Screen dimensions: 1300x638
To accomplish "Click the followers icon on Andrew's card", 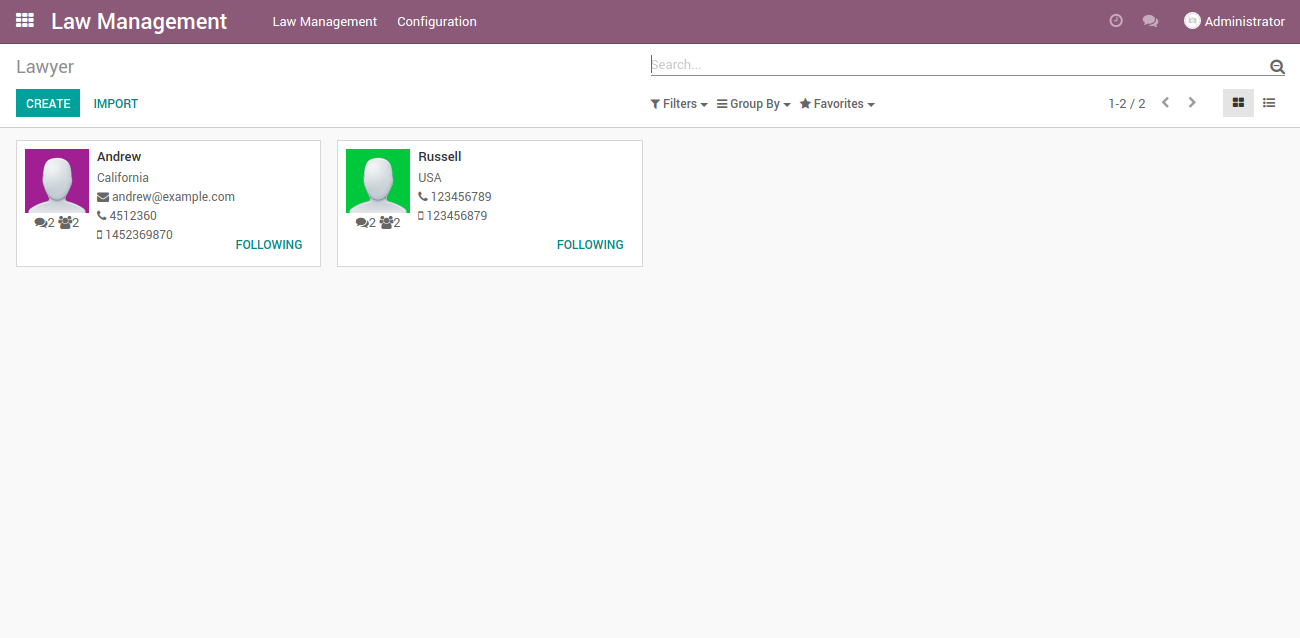I will 64,223.
